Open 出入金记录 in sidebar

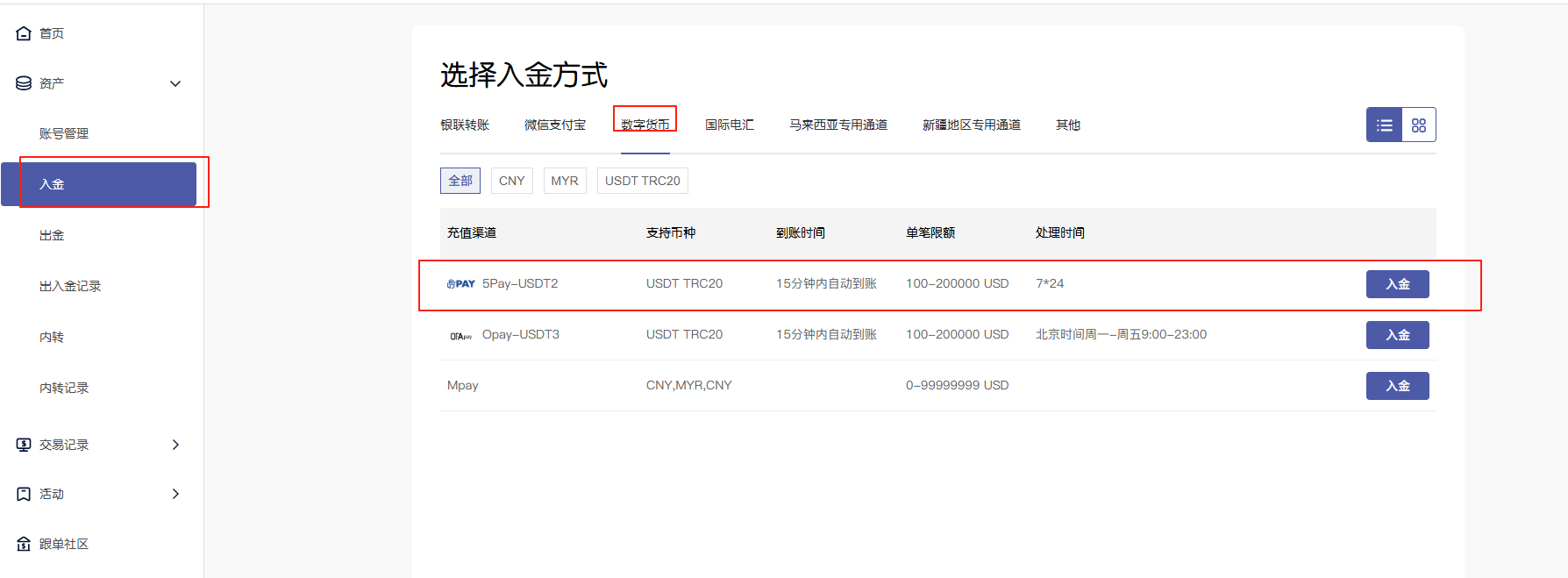[x=70, y=286]
